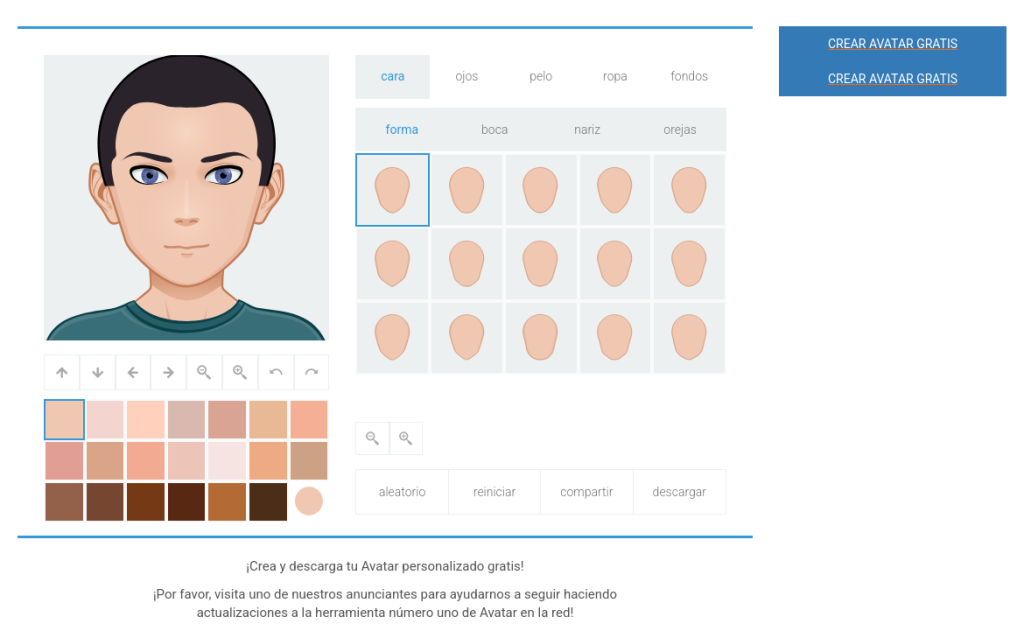Open the ojos tab

coord(467,77)
